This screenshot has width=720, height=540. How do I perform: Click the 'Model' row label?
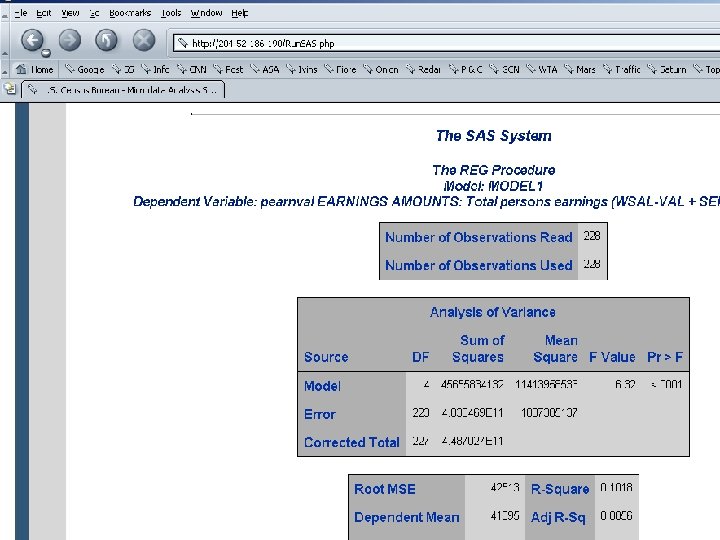[322, 386]
